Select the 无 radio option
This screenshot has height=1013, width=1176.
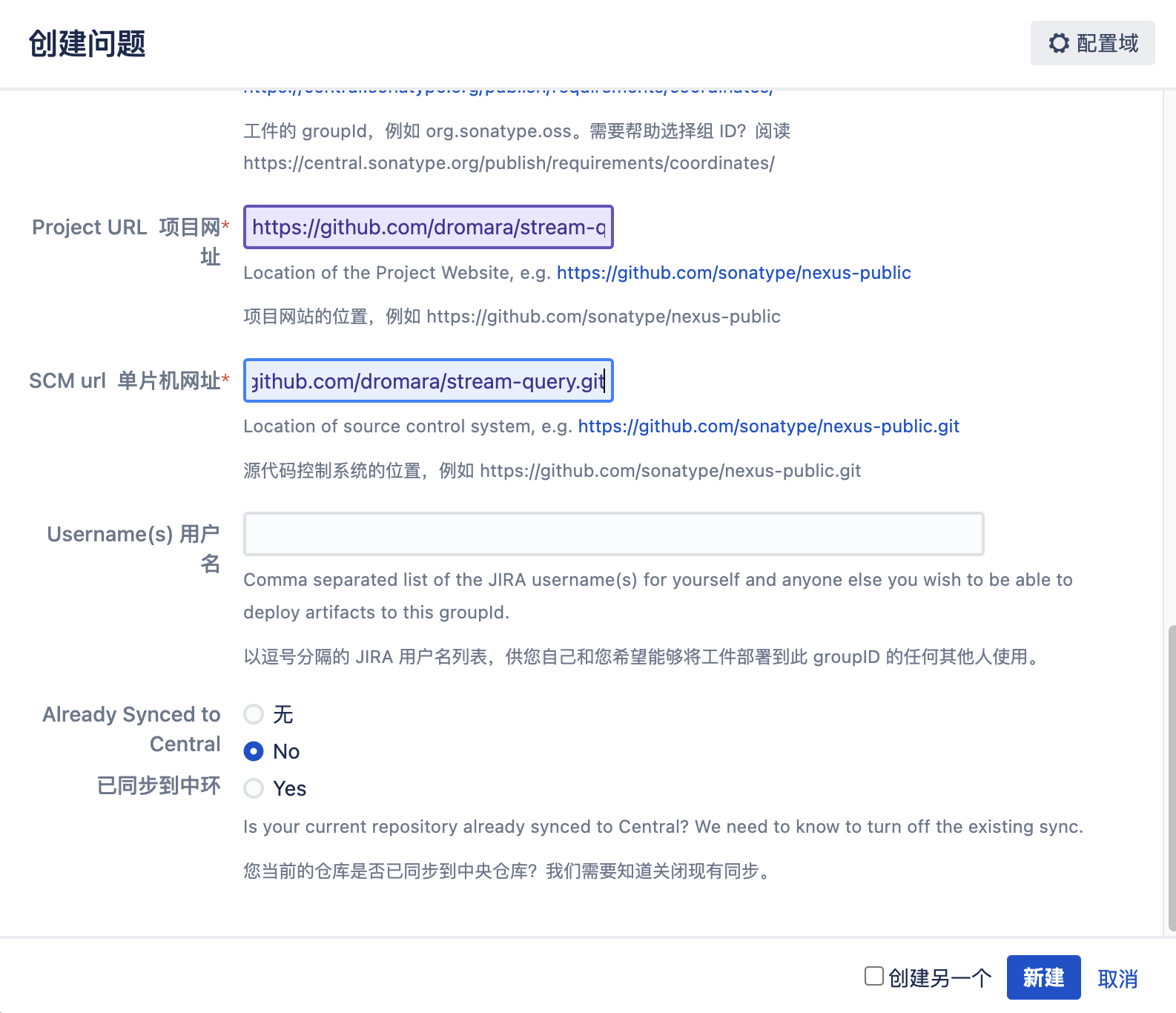click(x=254, y=714)
